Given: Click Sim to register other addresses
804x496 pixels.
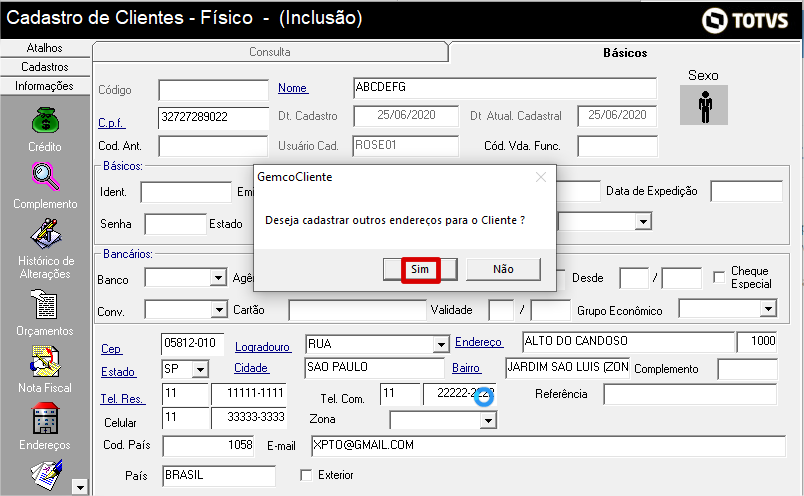Looking at the screenshot, I should coord(420,269).
